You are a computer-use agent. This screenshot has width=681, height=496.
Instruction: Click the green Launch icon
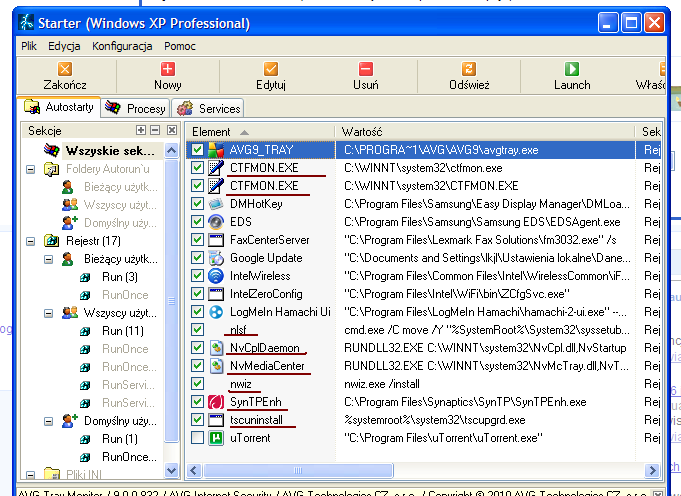click(x=572, y=69)
